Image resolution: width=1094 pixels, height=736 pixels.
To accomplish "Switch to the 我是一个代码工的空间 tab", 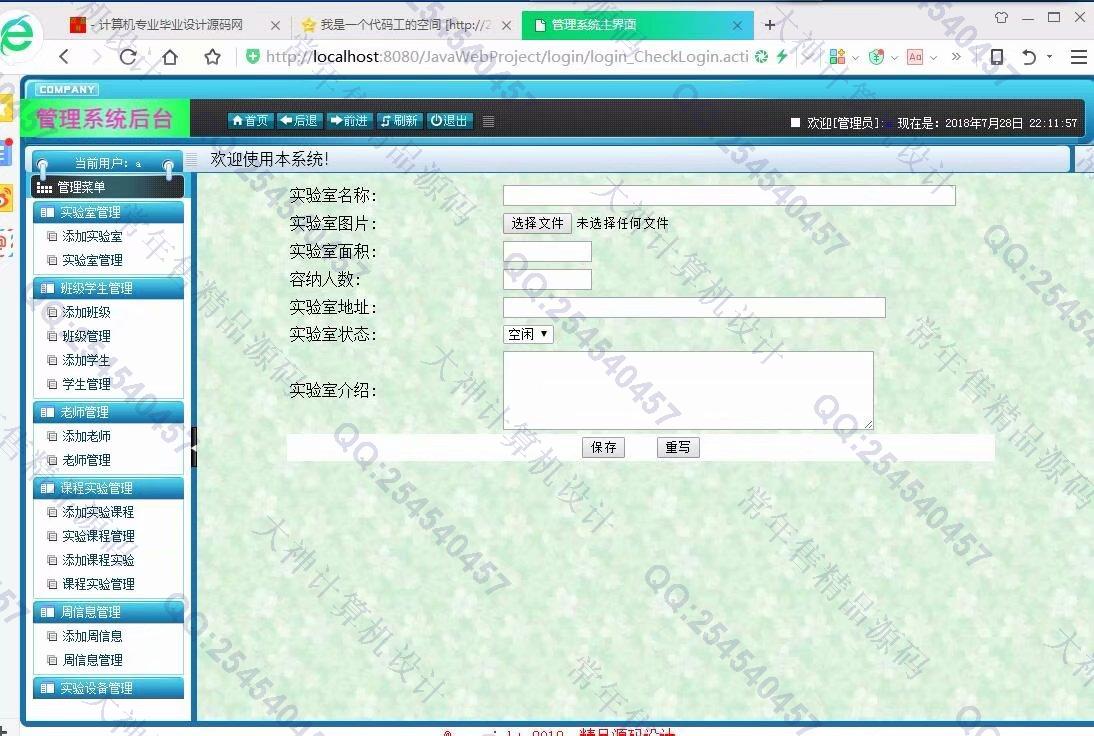I will [405, 25].
